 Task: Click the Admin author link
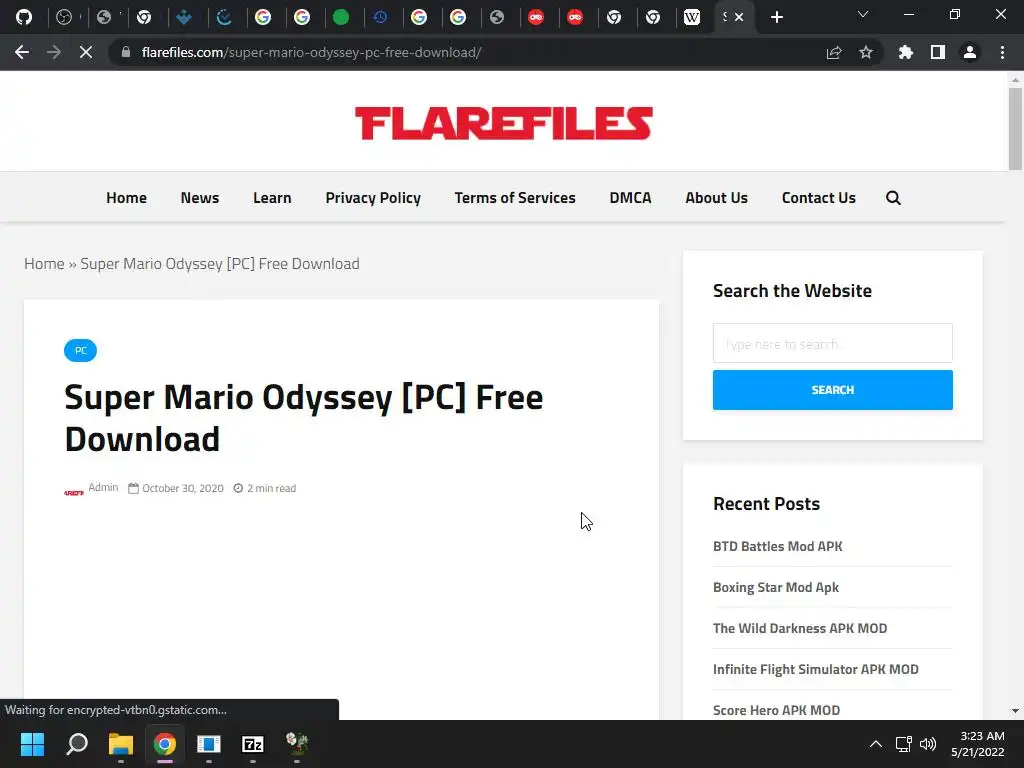(103, 487)
